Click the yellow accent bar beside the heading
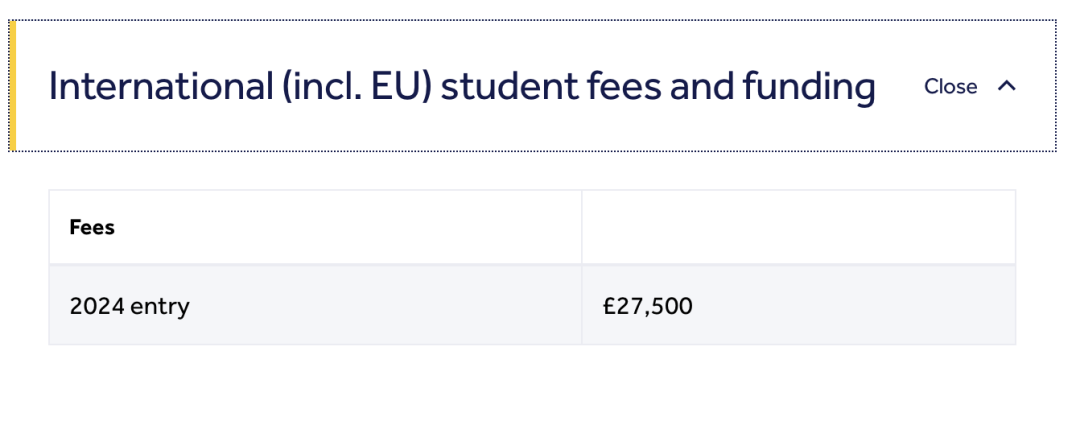Screen dimensions: 1080x425 pos(13,87)
